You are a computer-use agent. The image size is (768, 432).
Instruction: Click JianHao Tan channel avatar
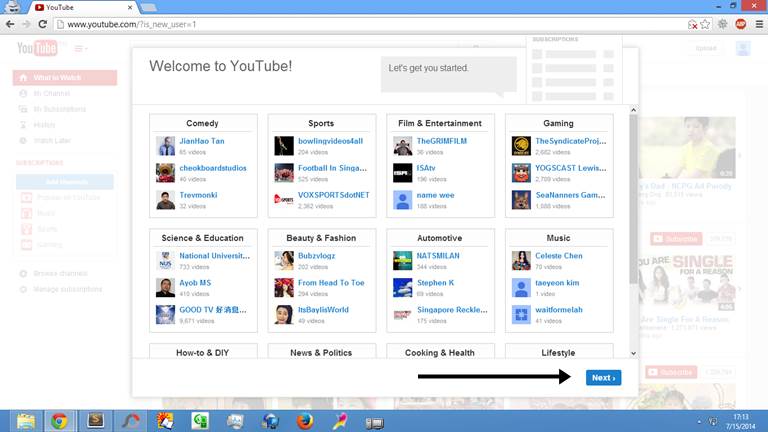pos(166,146)
